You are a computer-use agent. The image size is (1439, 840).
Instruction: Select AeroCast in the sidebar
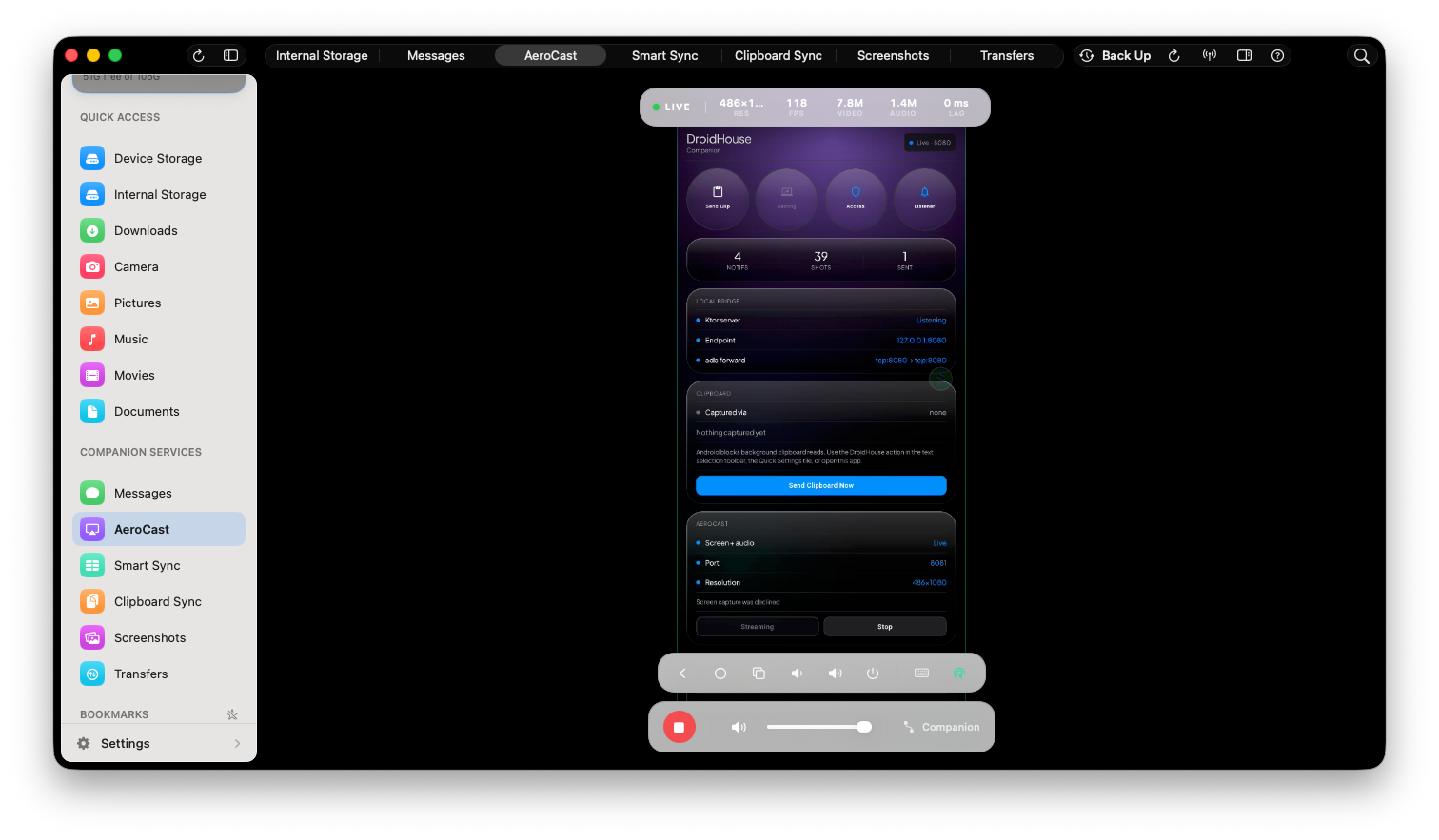[159, 530]
